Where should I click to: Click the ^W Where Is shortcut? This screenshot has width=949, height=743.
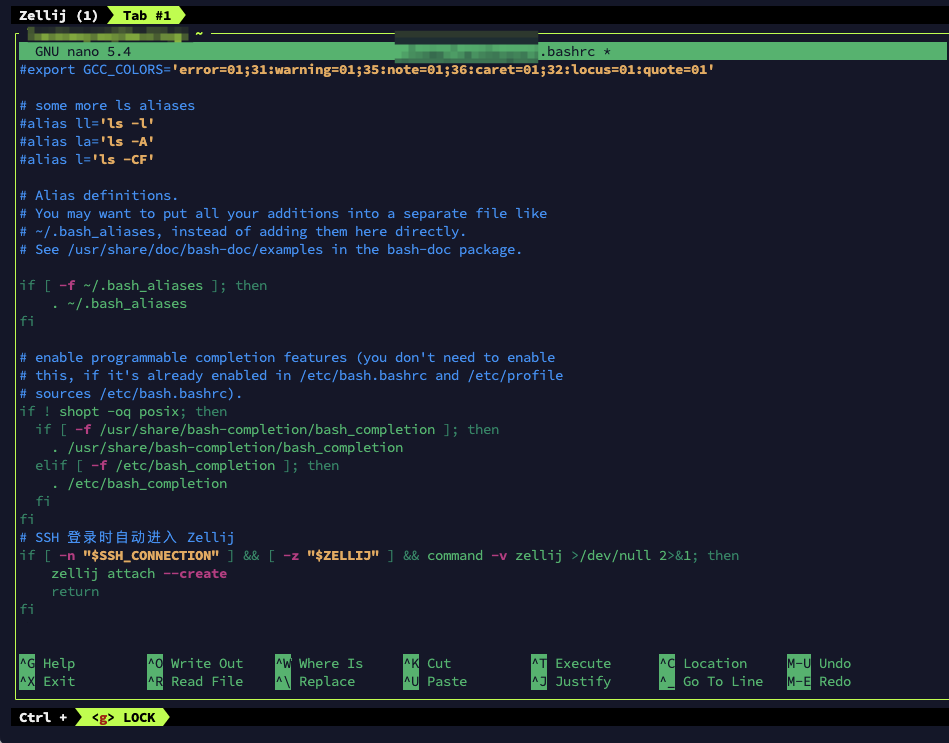319,663
